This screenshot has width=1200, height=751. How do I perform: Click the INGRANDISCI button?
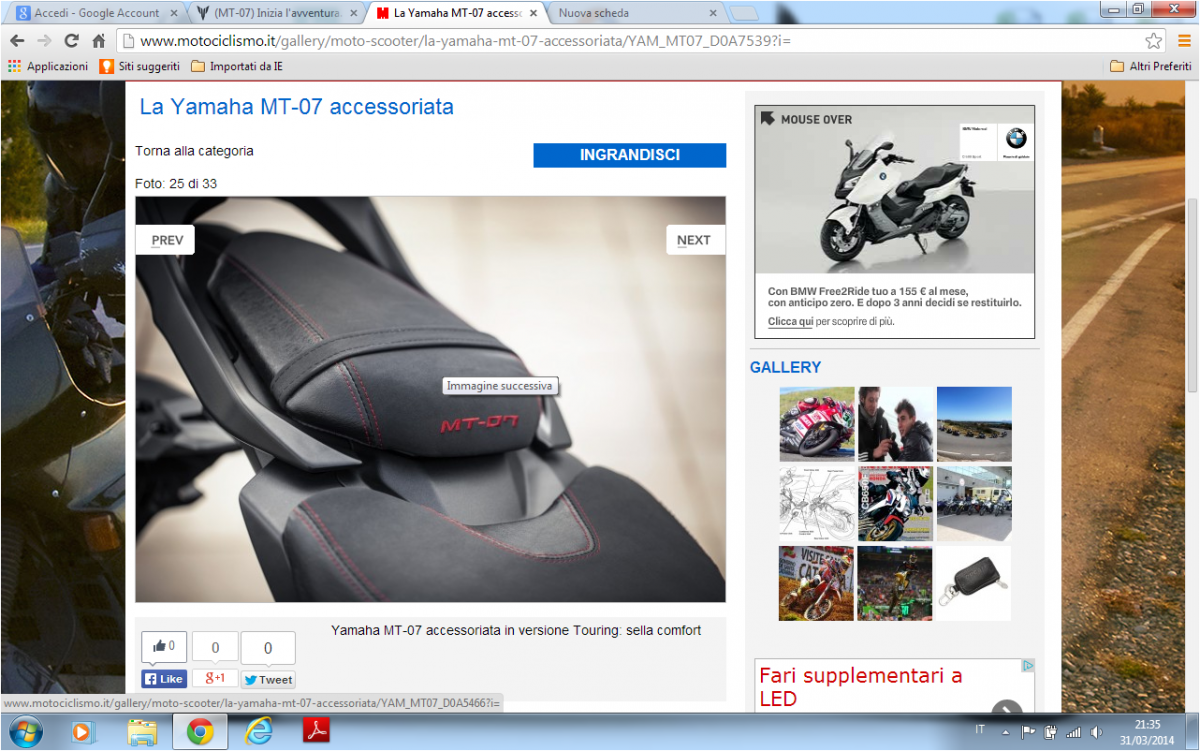629,155
